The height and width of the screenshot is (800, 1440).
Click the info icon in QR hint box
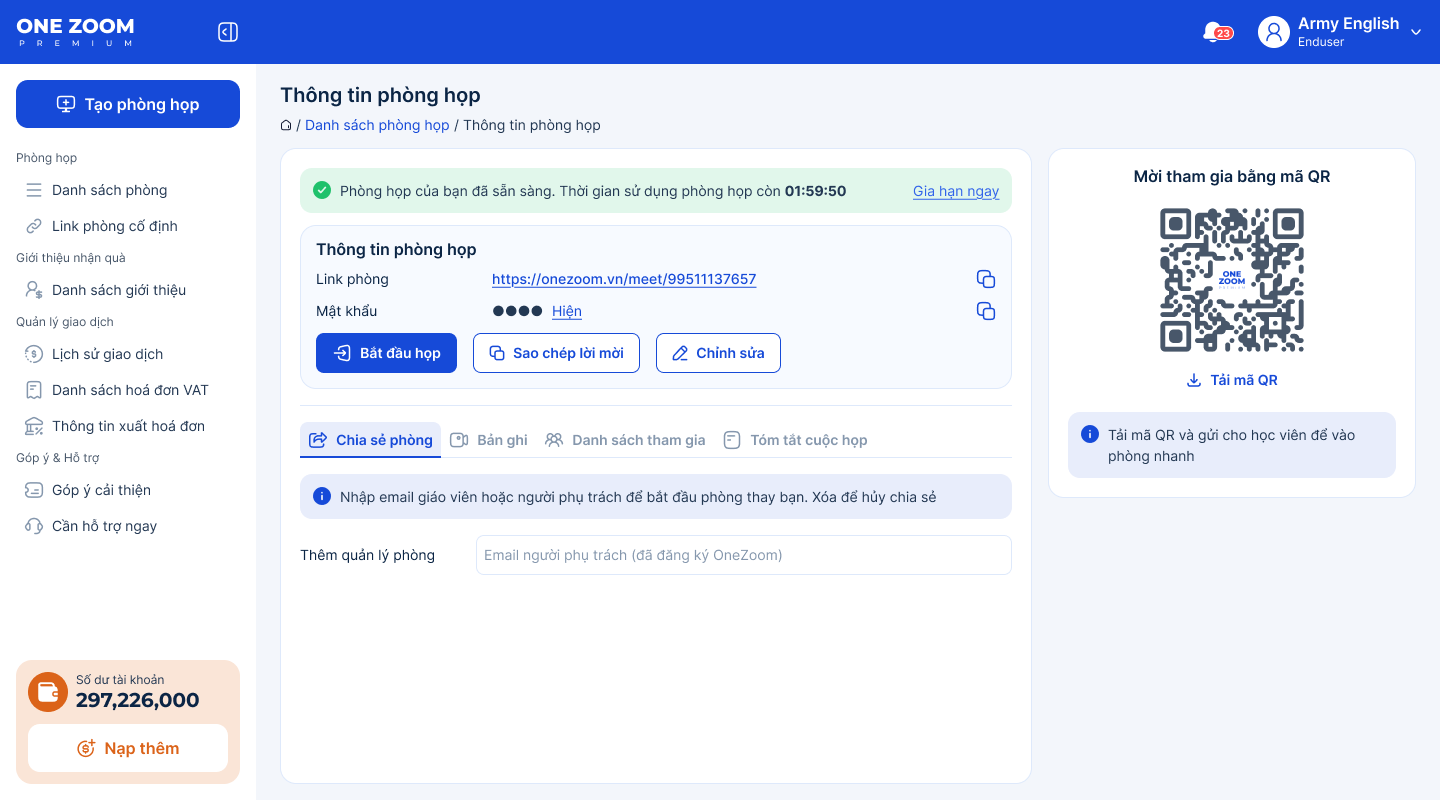coord(1090,435)
